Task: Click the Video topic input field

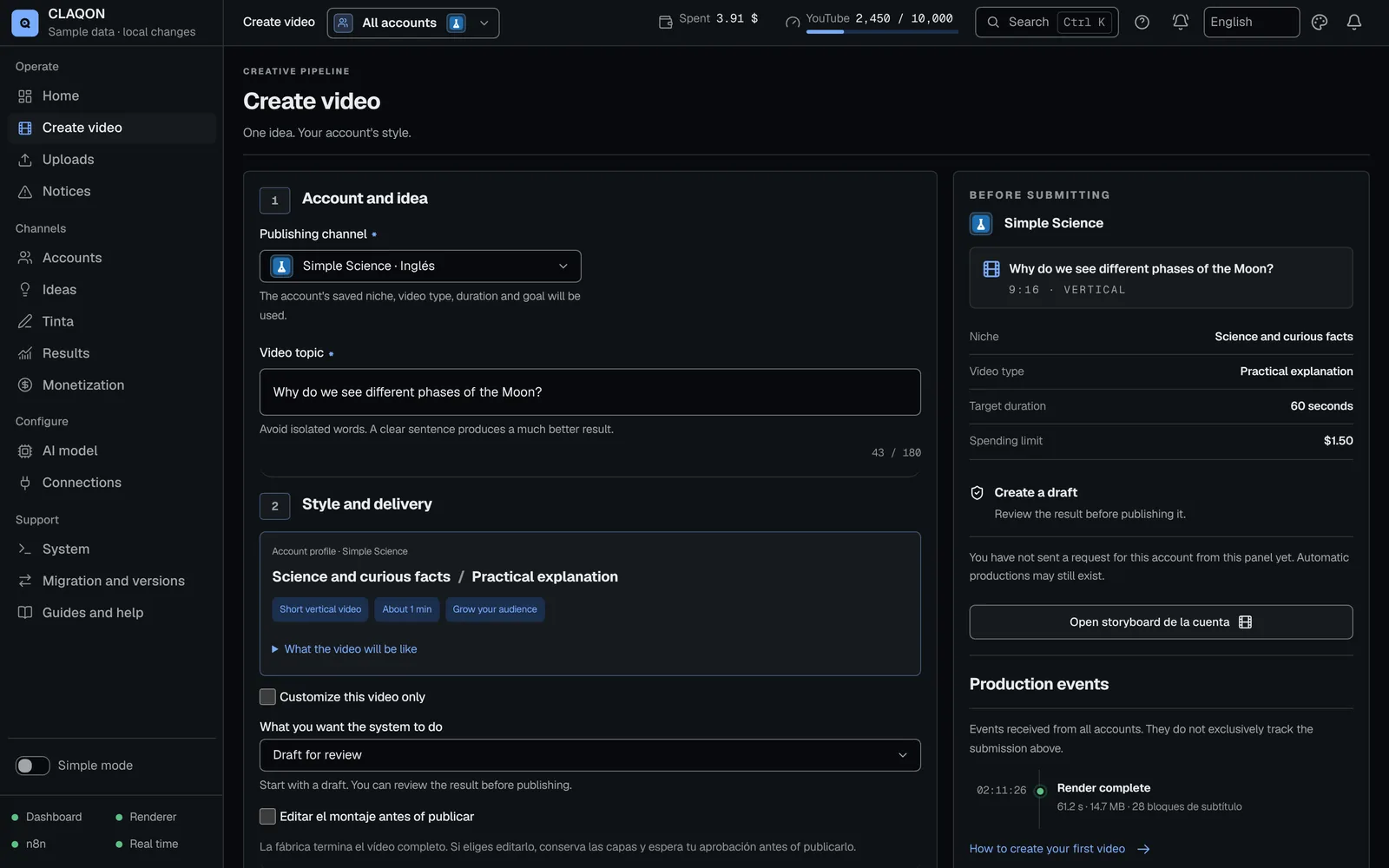Action: coord(590,392)
